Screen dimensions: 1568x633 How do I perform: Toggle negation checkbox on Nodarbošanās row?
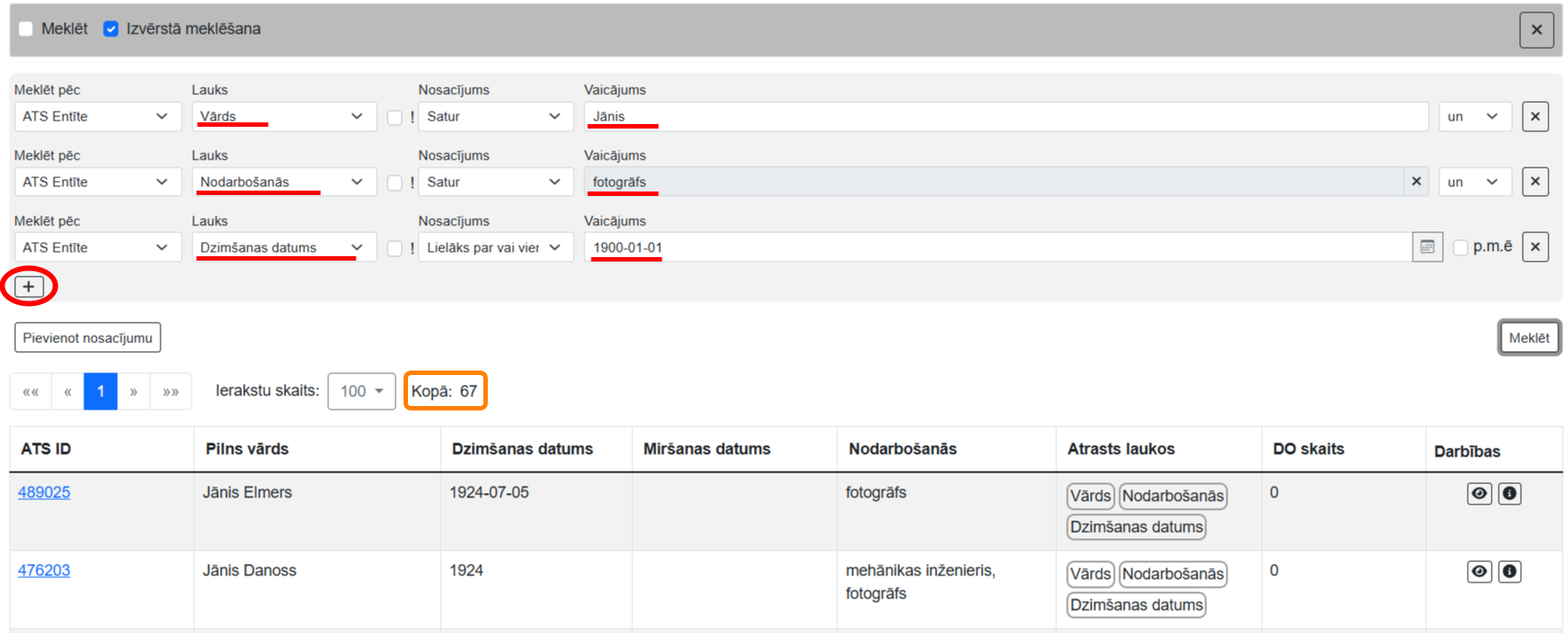[x=395, y=183]
